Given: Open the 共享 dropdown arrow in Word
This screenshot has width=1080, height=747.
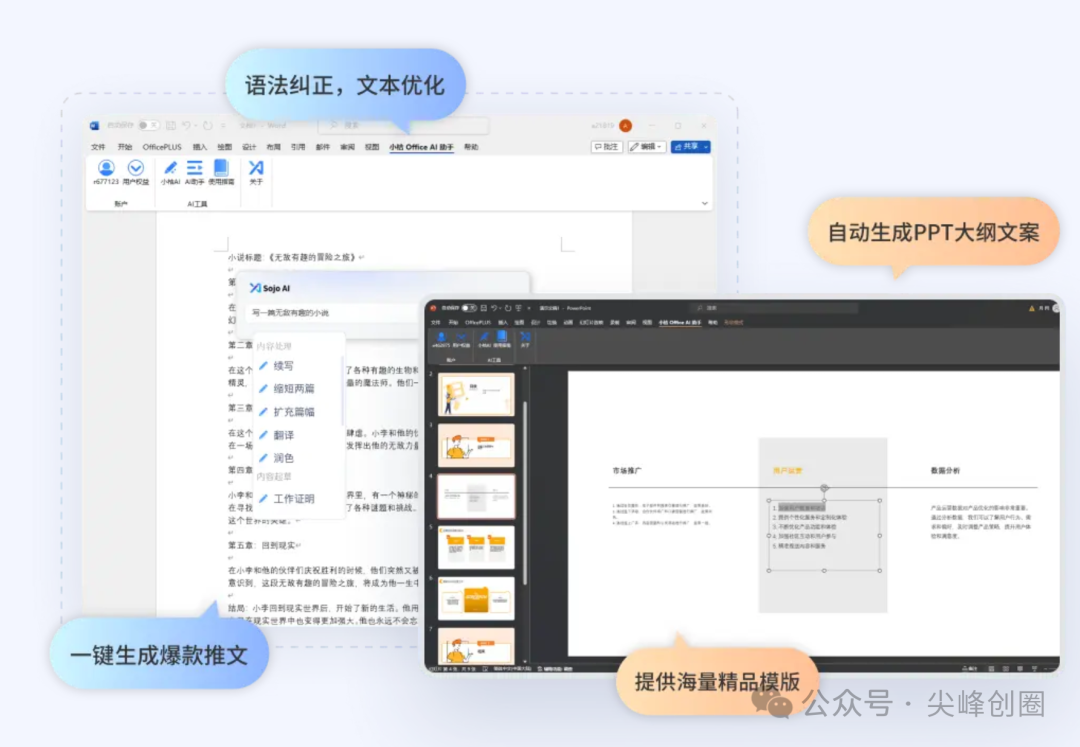Looking at the screenshot, I should coord(706,147).
